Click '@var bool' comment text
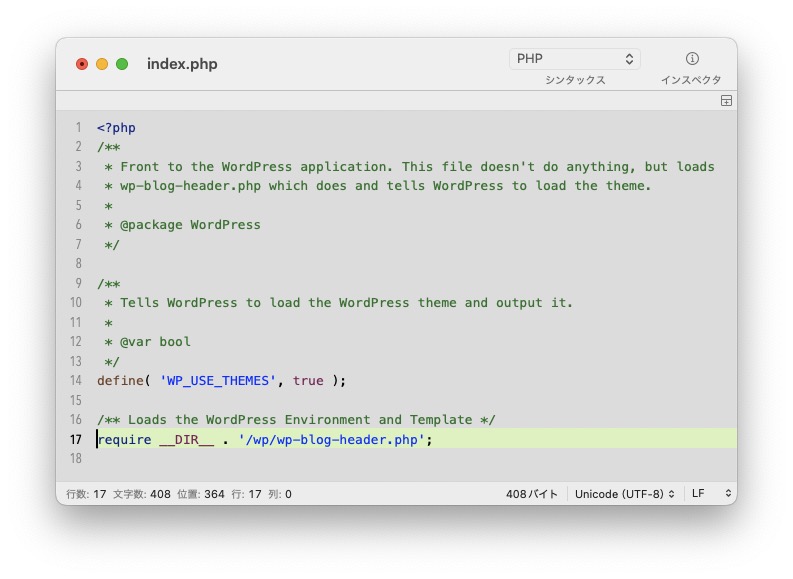793x579 pixels. (155, 342)
